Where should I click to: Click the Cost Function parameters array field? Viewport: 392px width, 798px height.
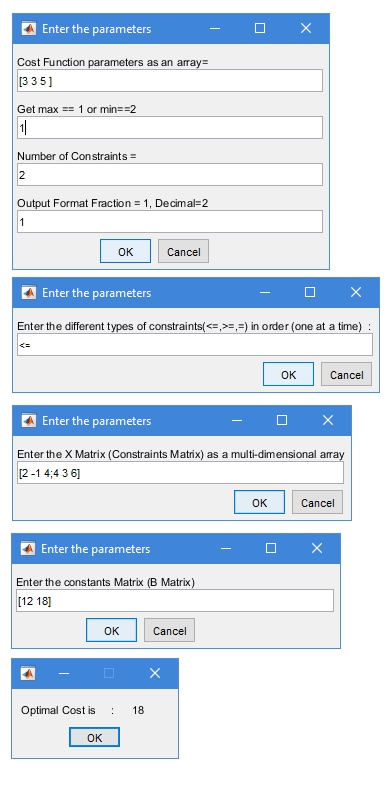point(170,80)
